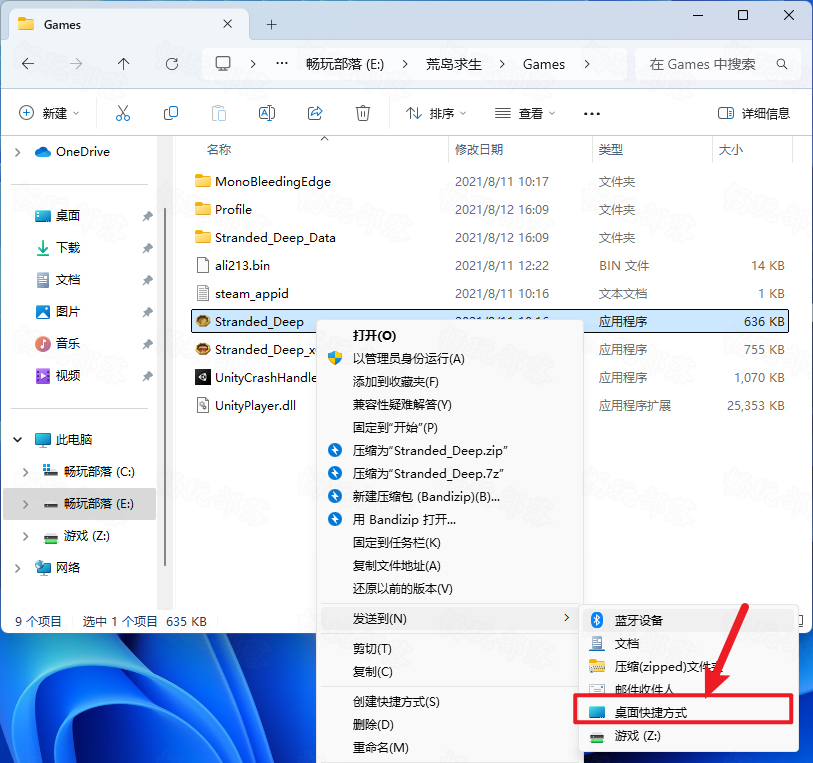
Task: Go back with the left arrow
Action: click(x=28, y=64)
